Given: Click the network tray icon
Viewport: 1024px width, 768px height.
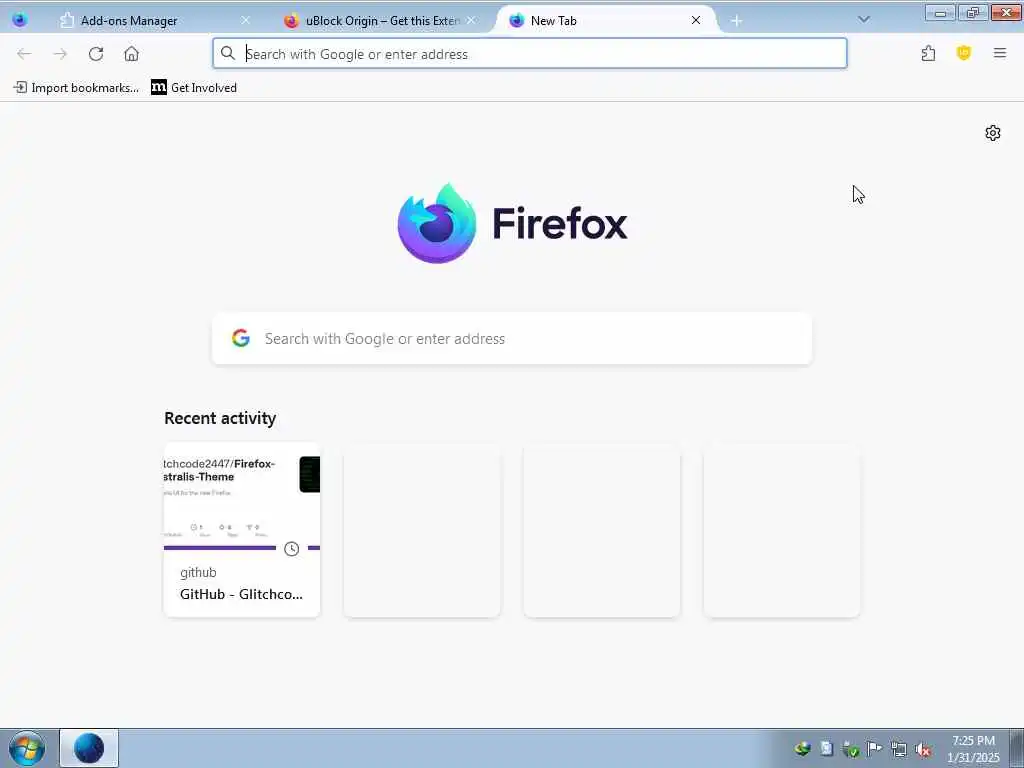Looking at the screenshot, I should [x=899, y=749].
